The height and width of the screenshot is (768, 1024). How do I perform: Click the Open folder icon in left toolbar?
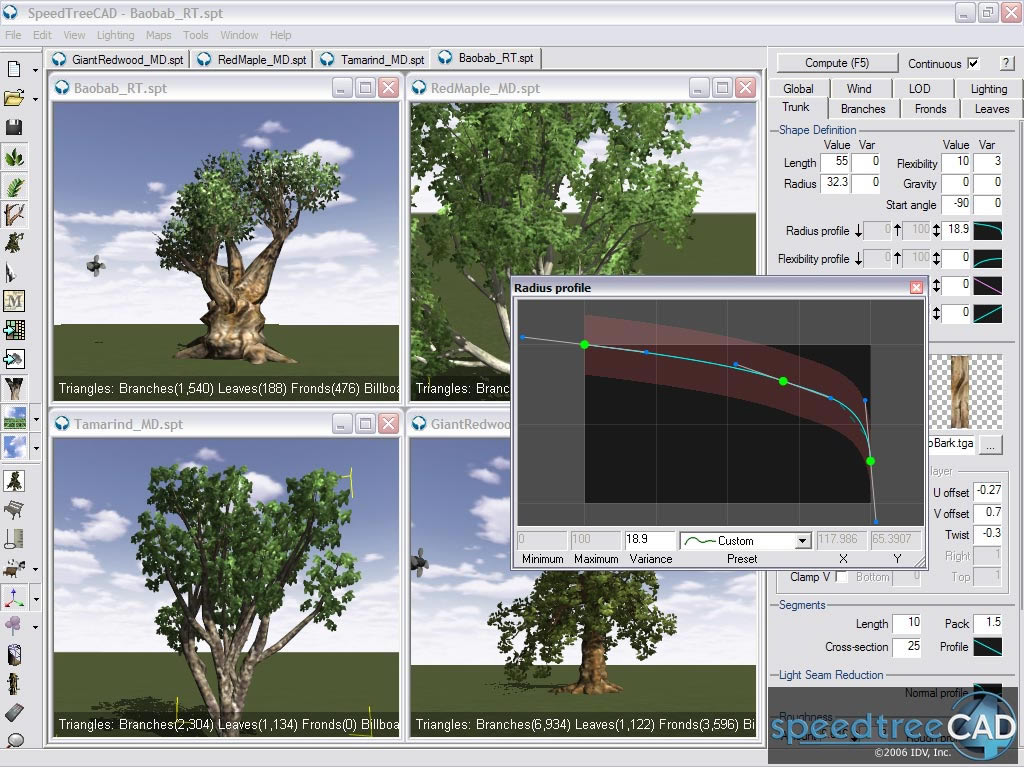coord(14,98)
